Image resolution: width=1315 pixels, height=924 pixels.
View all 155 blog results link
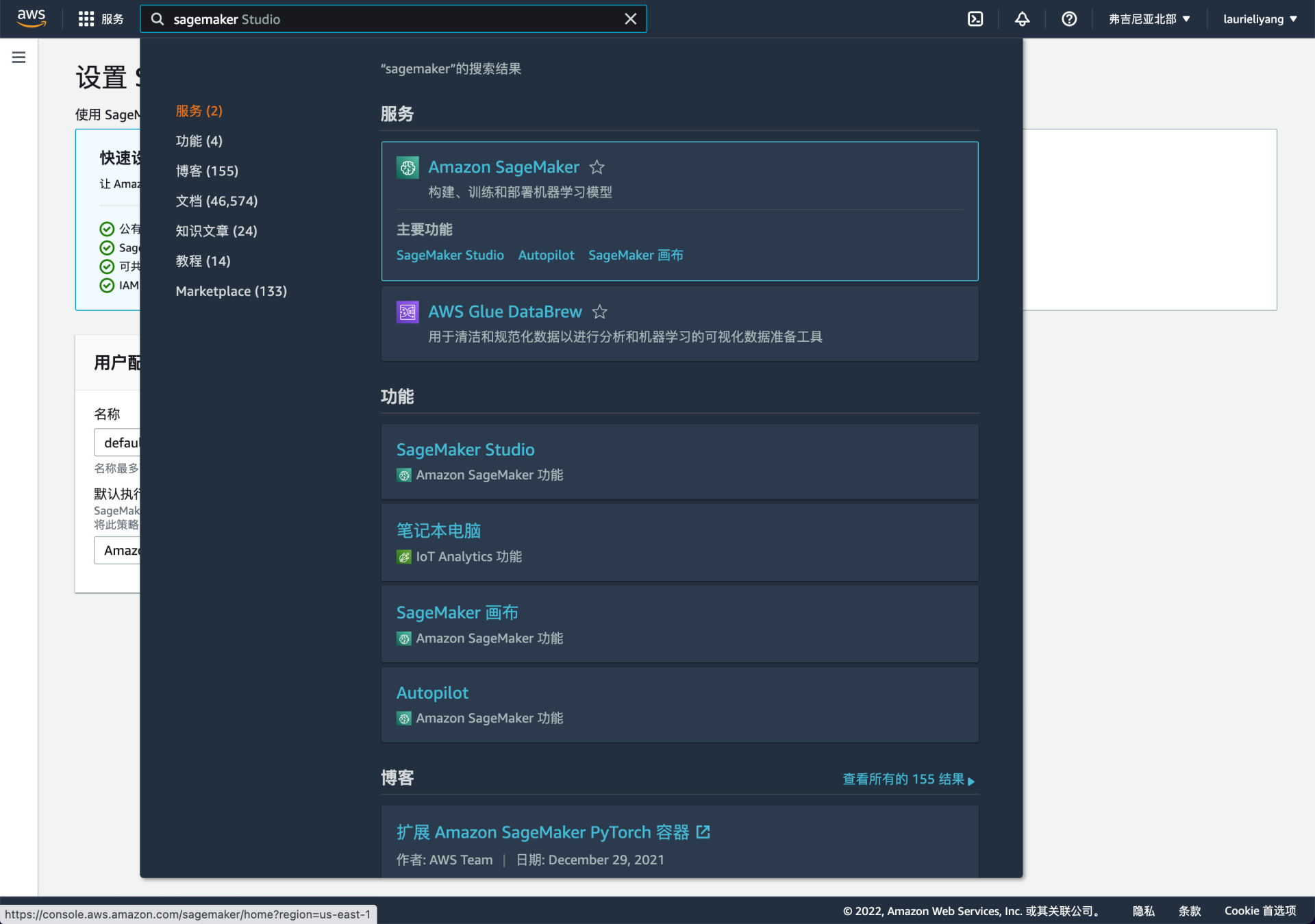point(908,779)
